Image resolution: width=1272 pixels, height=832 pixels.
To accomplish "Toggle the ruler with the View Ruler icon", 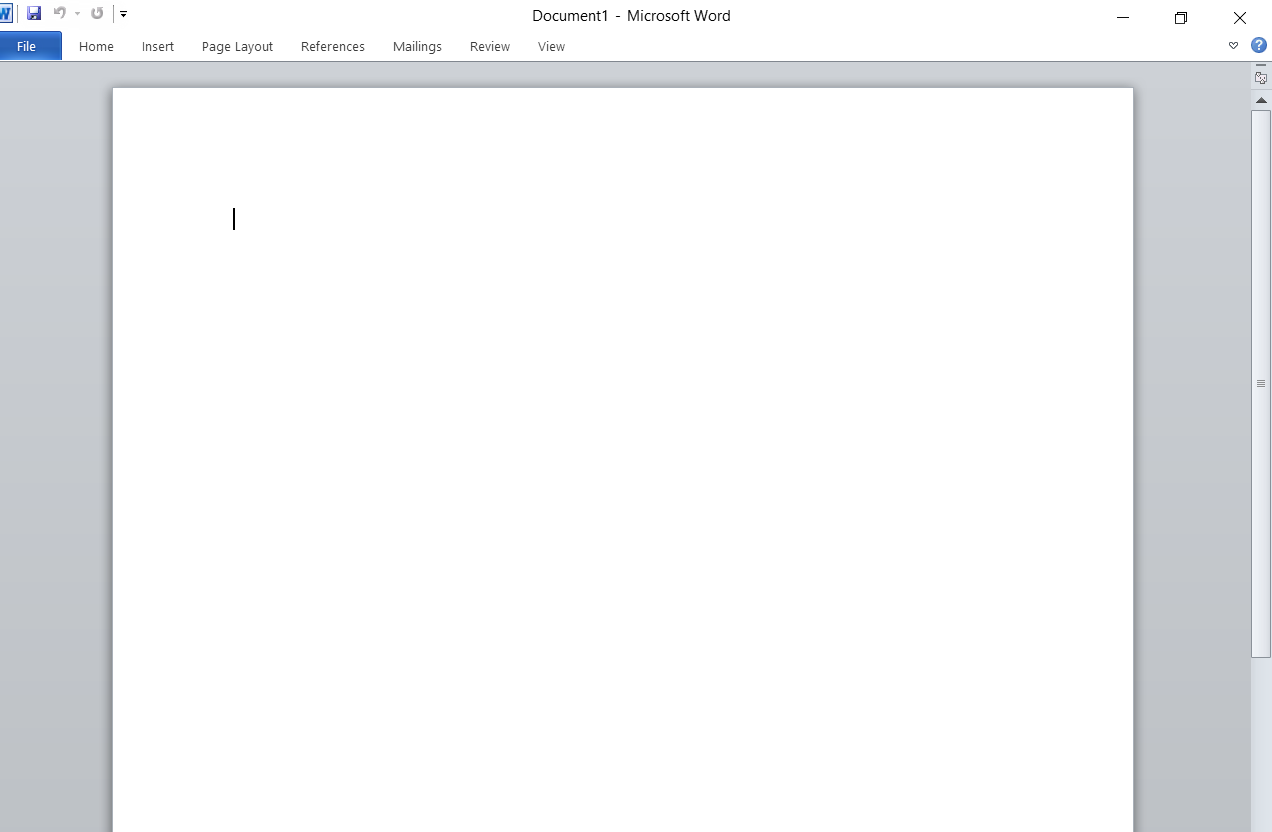I will 1261,78.
